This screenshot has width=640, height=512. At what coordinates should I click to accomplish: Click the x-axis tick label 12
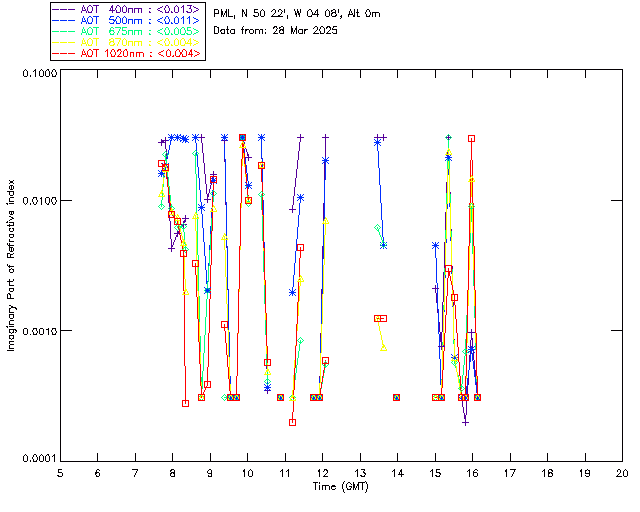(322, 474)
